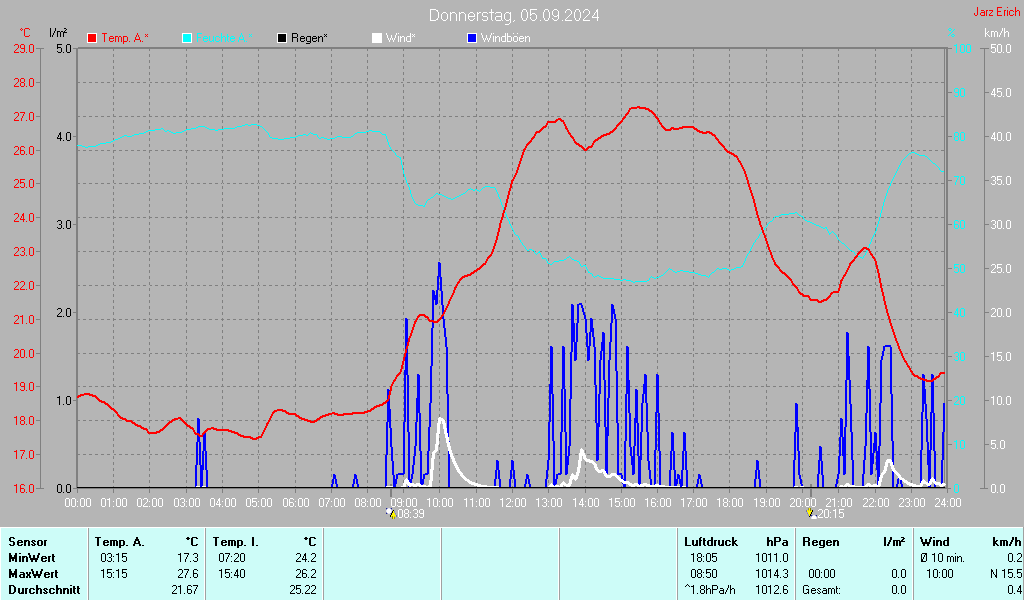Click the Luftdruck column header
Screen dimensions: 1024x600
(x=711, y=541)
